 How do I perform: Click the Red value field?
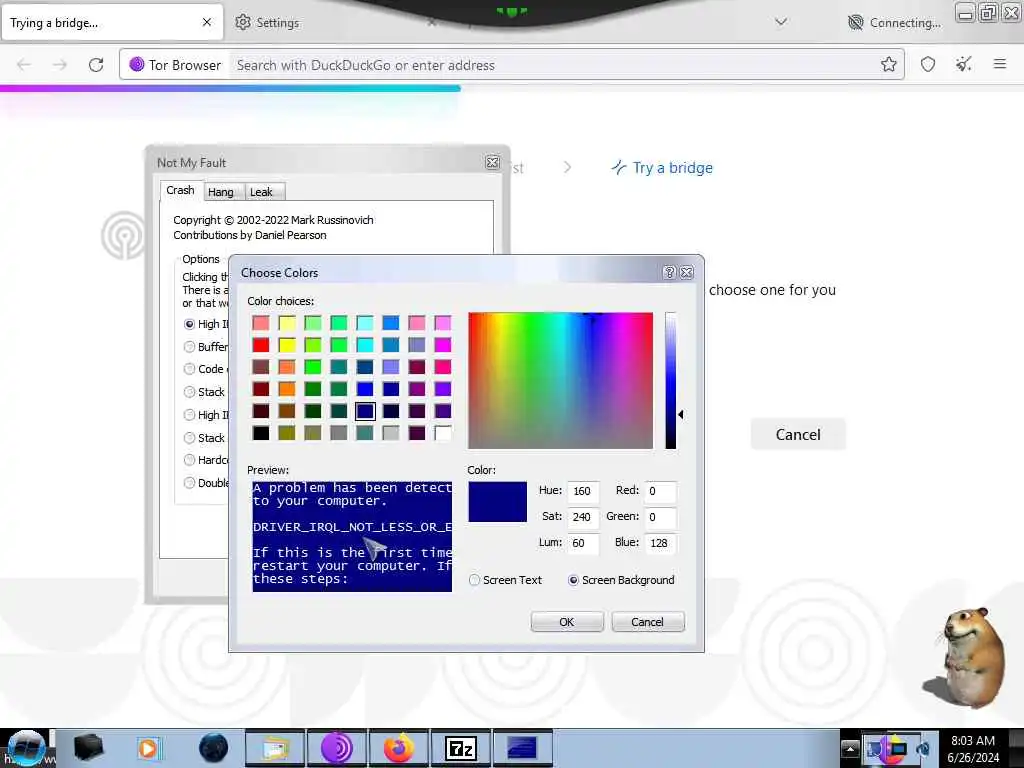[x=660, y=491]
